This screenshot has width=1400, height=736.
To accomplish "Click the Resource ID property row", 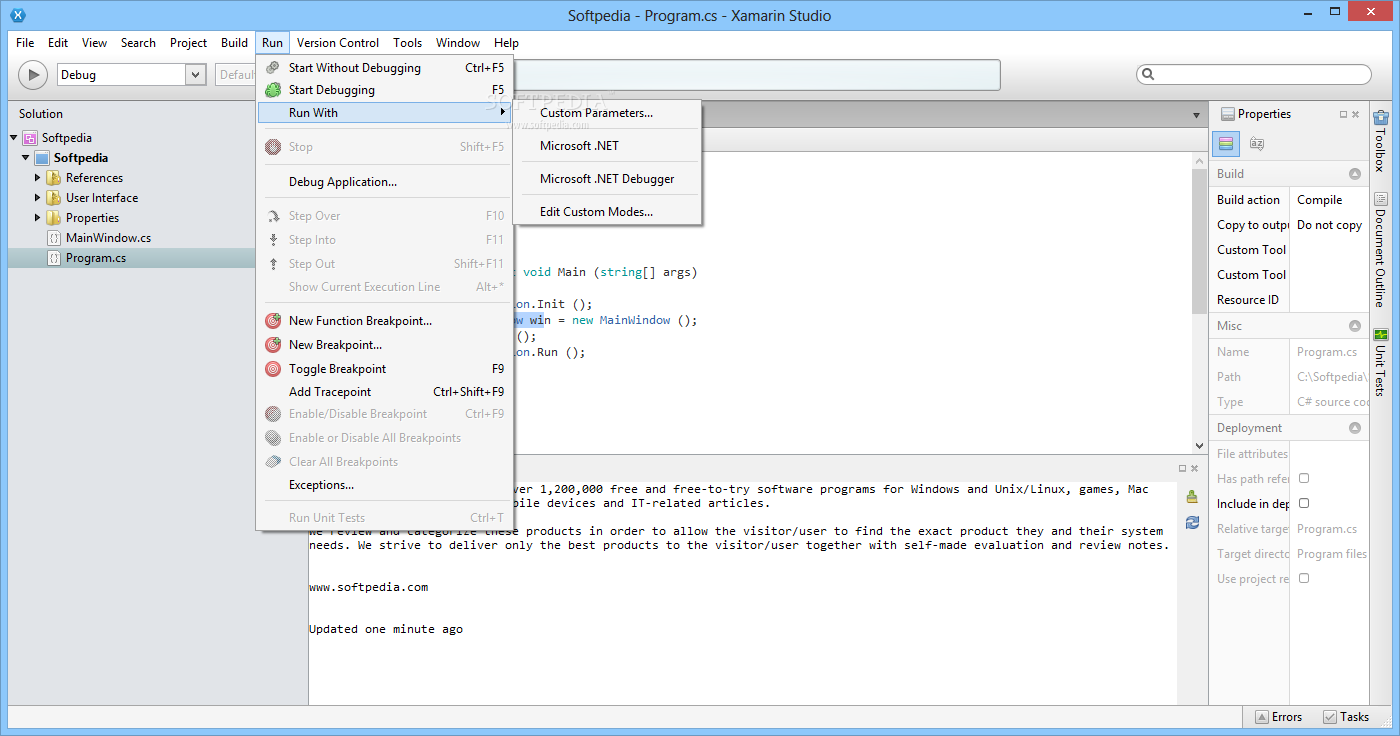I will coord(1290,300).
